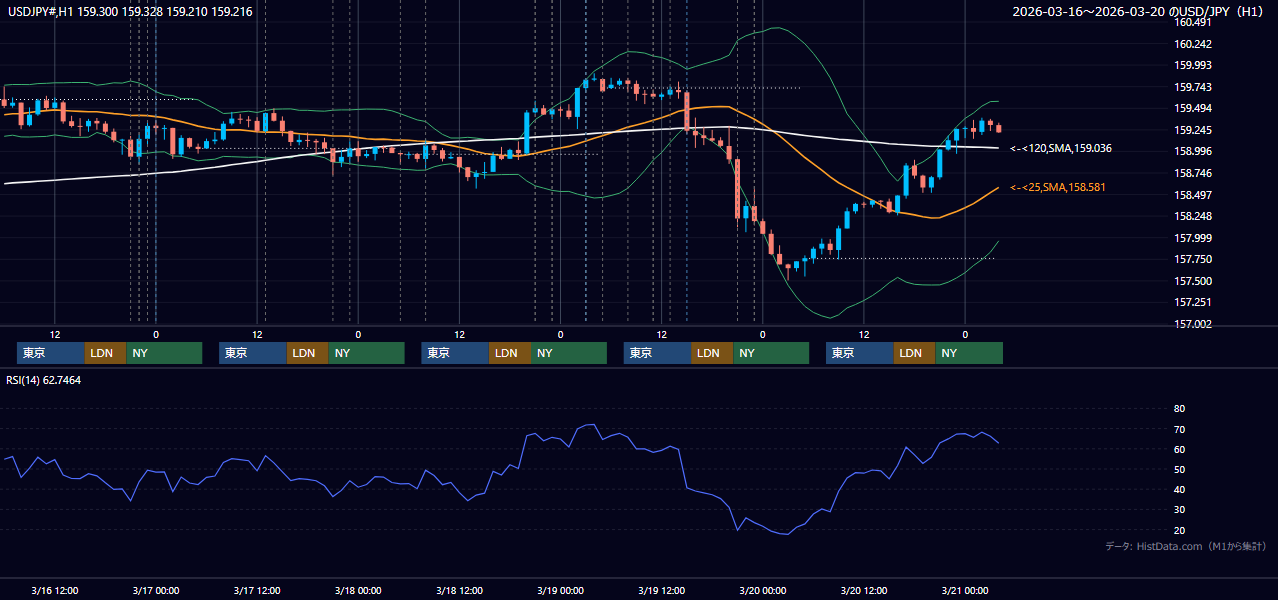Screen dimensions: 1278x600
Task: Select the 157.500 price label
Action: coord(1193,281)
